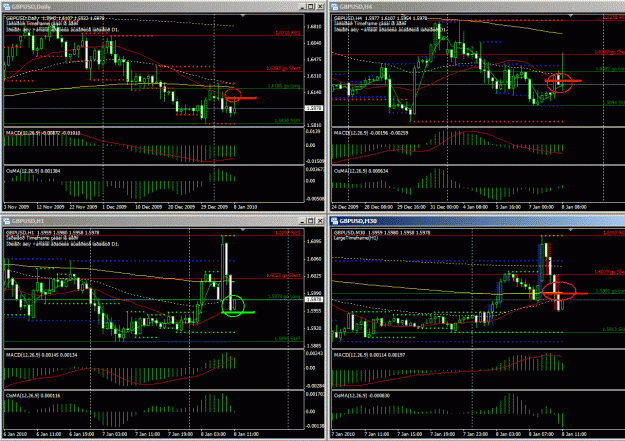The image size is (625, 441).
Task: Click the chart icon of GBPUSD,H1 window
Action: click(x=6, y=220)
